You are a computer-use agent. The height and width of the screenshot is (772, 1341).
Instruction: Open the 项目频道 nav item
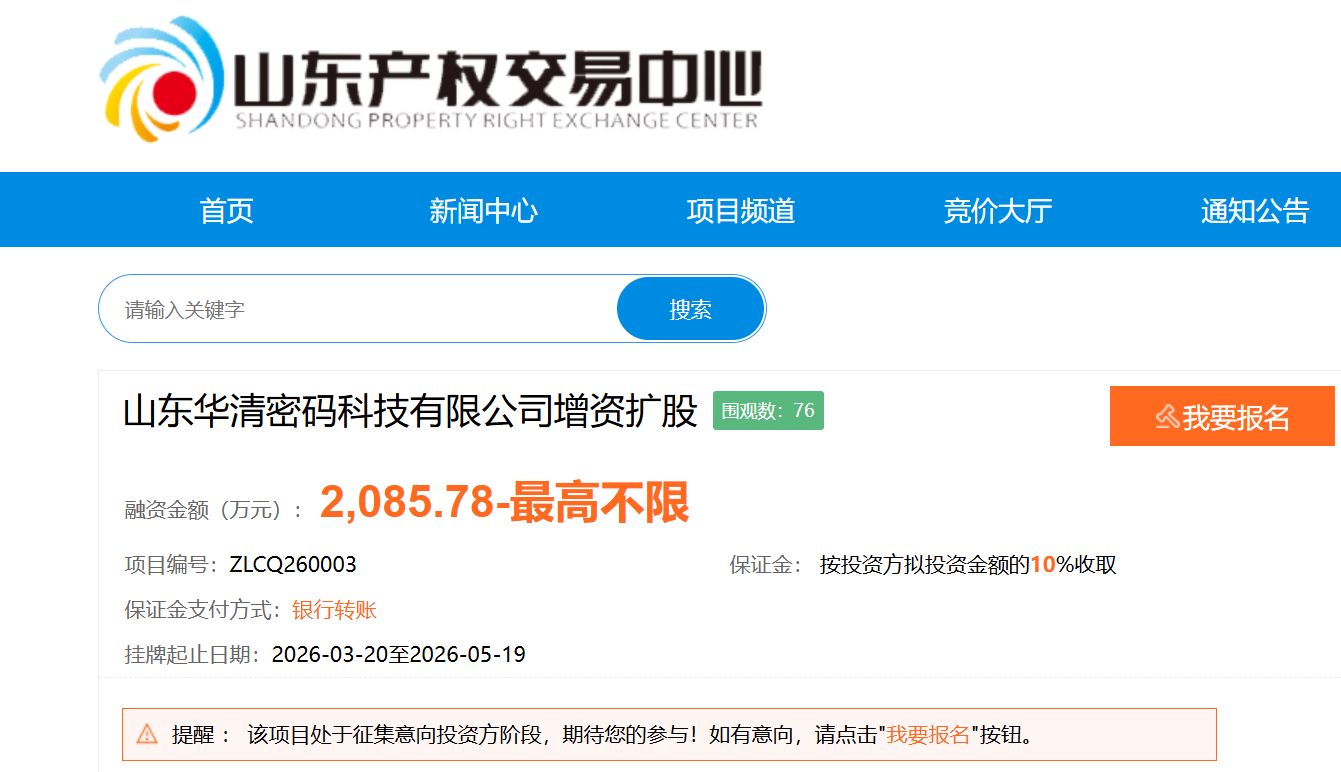click(x=740, y=211)
